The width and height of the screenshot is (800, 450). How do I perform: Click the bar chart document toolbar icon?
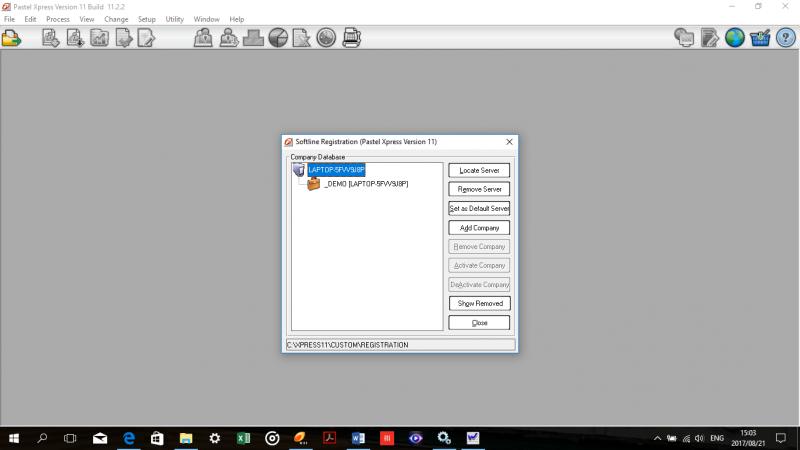(x=99, y=38)
